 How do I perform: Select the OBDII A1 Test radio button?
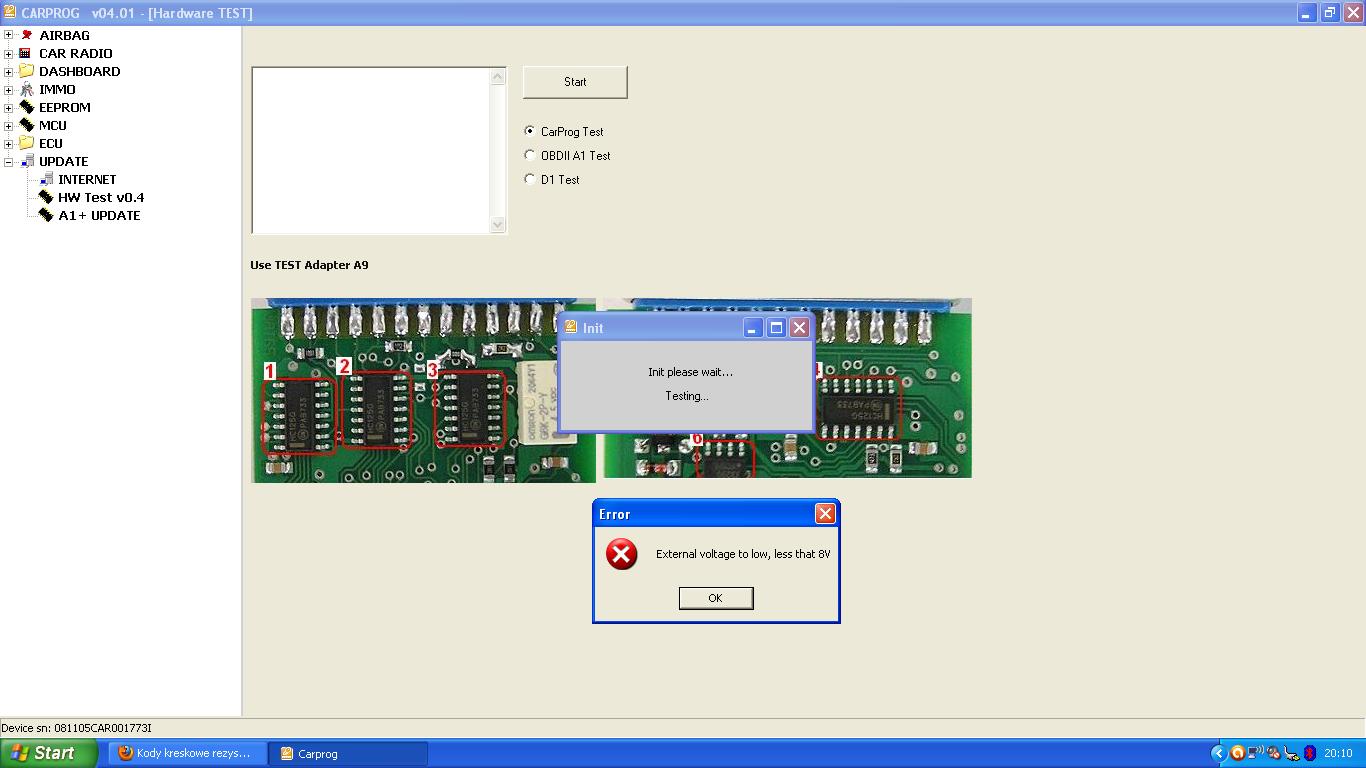pos(530,155)
